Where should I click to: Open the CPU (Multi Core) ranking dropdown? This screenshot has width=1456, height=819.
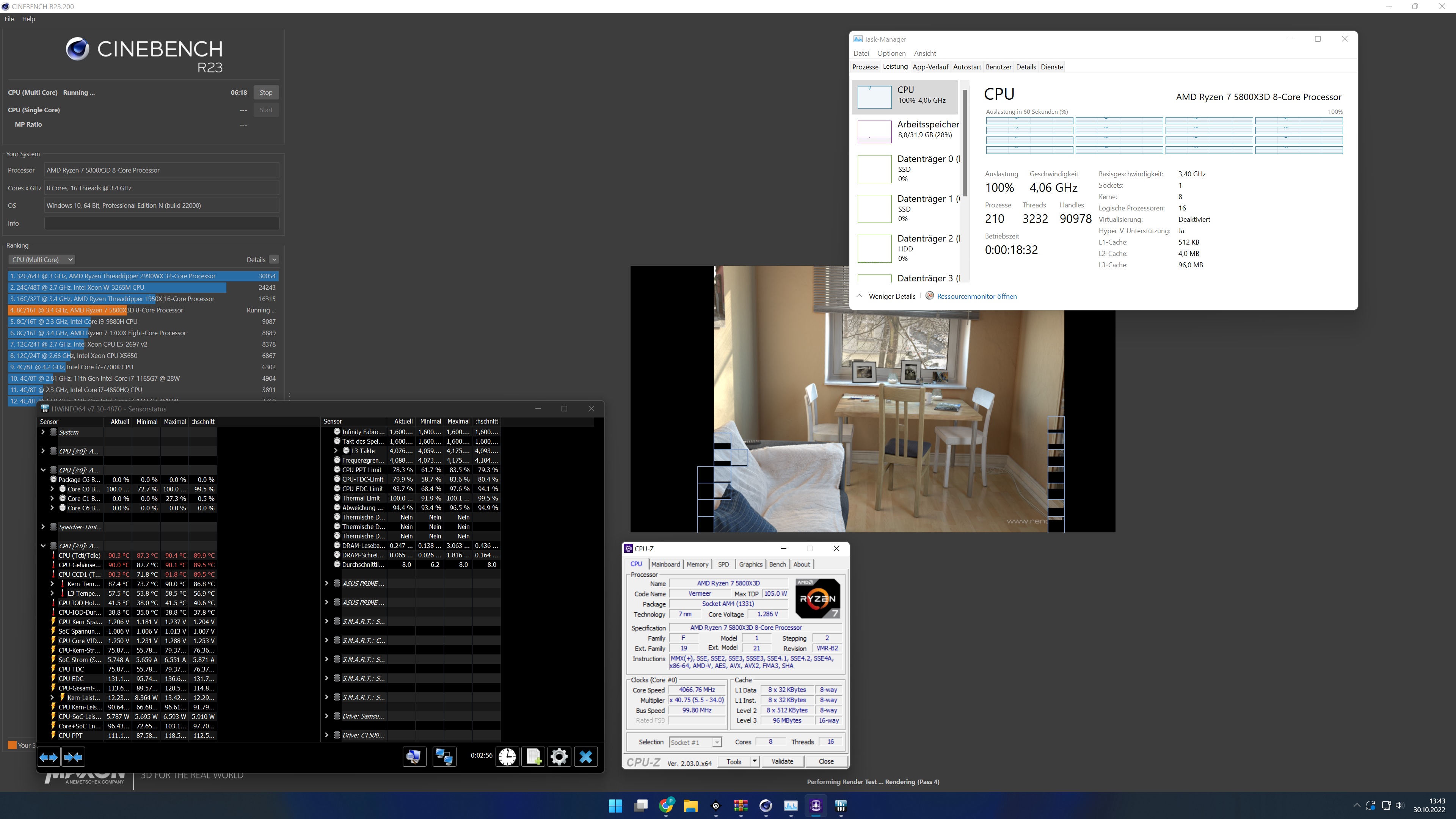41,259
